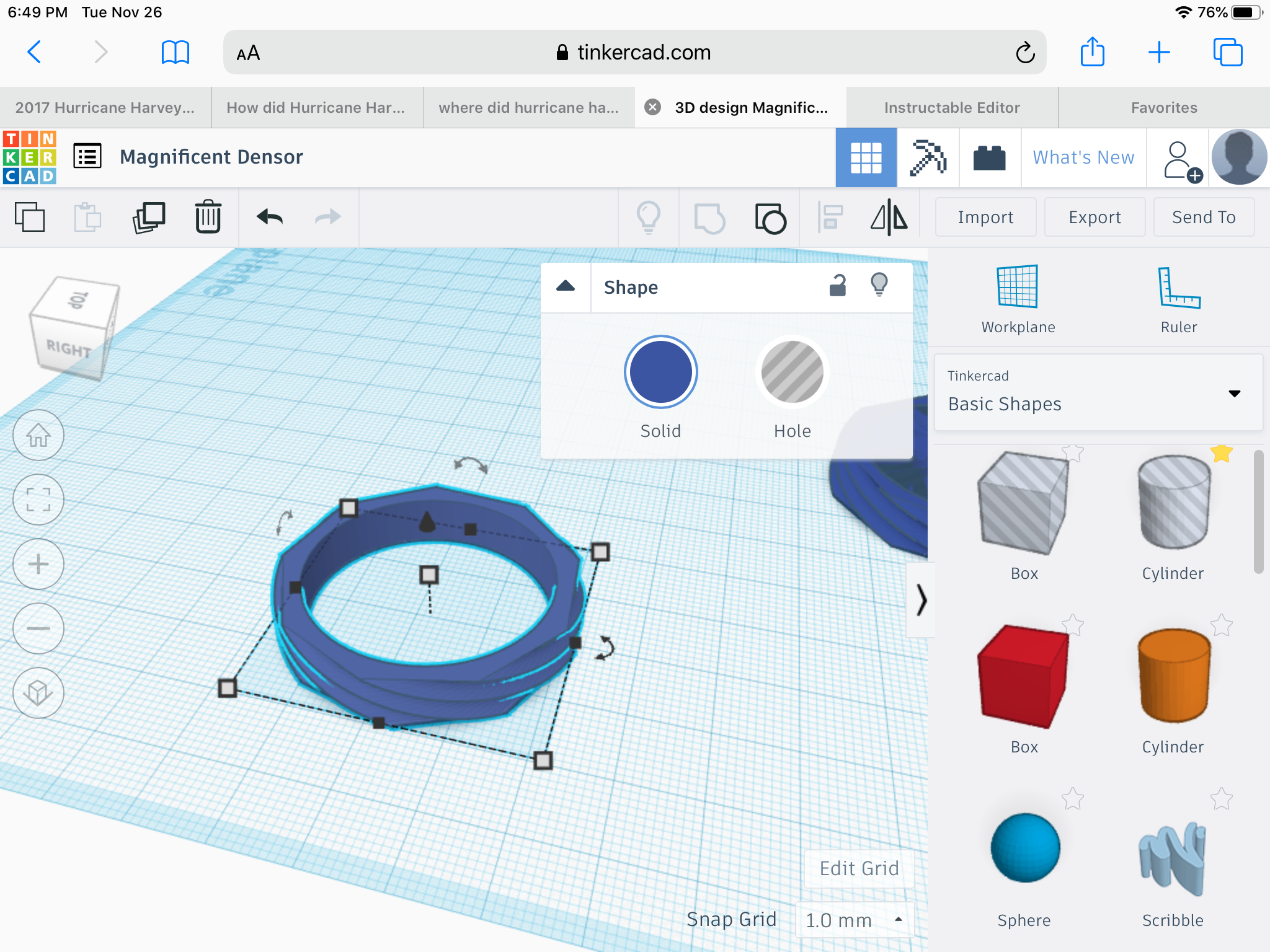Toggle the lock editing padlock
The image size is (1270, 952).
point(838,286)
